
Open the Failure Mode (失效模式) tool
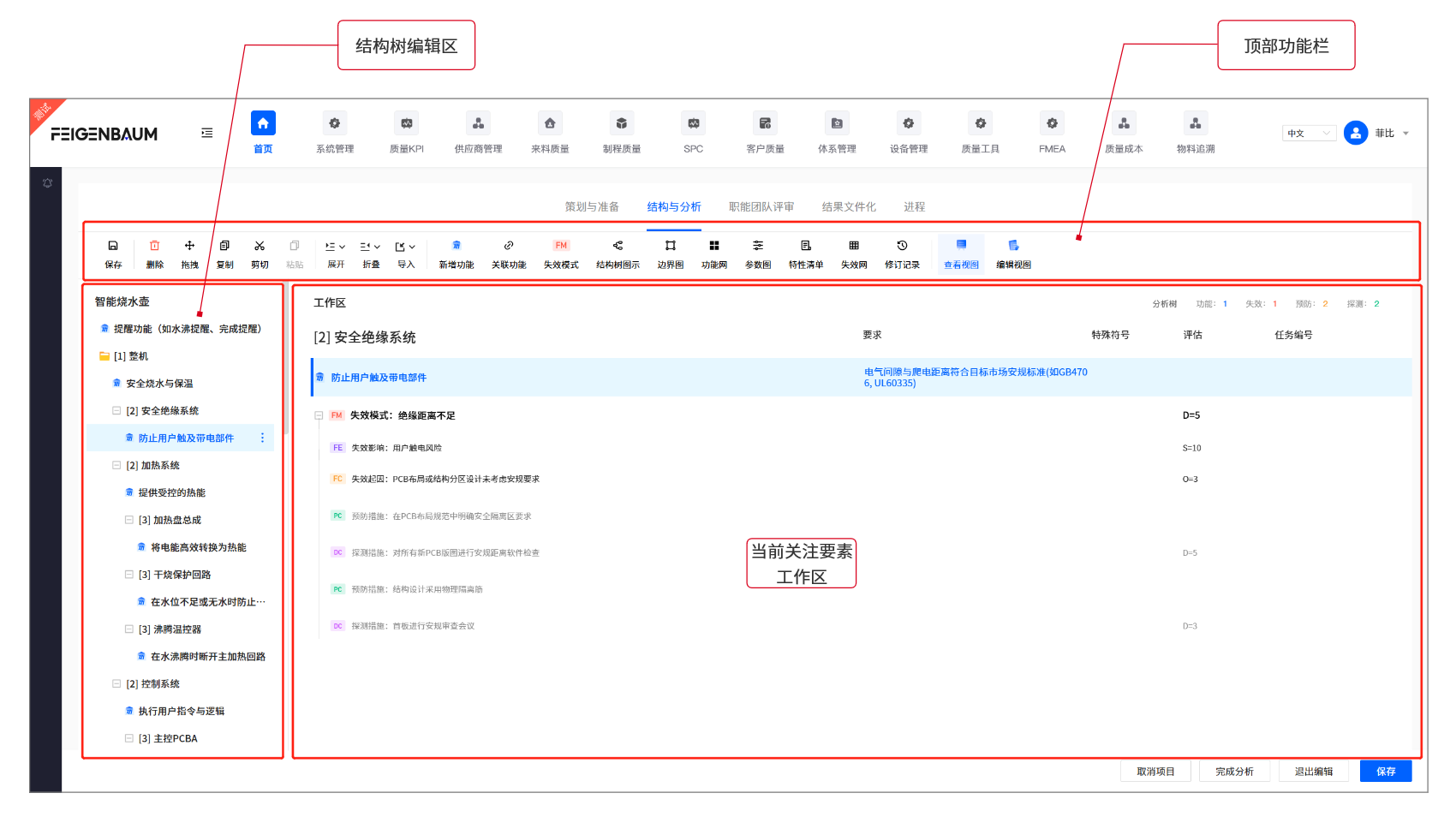(x=561, y=247)
